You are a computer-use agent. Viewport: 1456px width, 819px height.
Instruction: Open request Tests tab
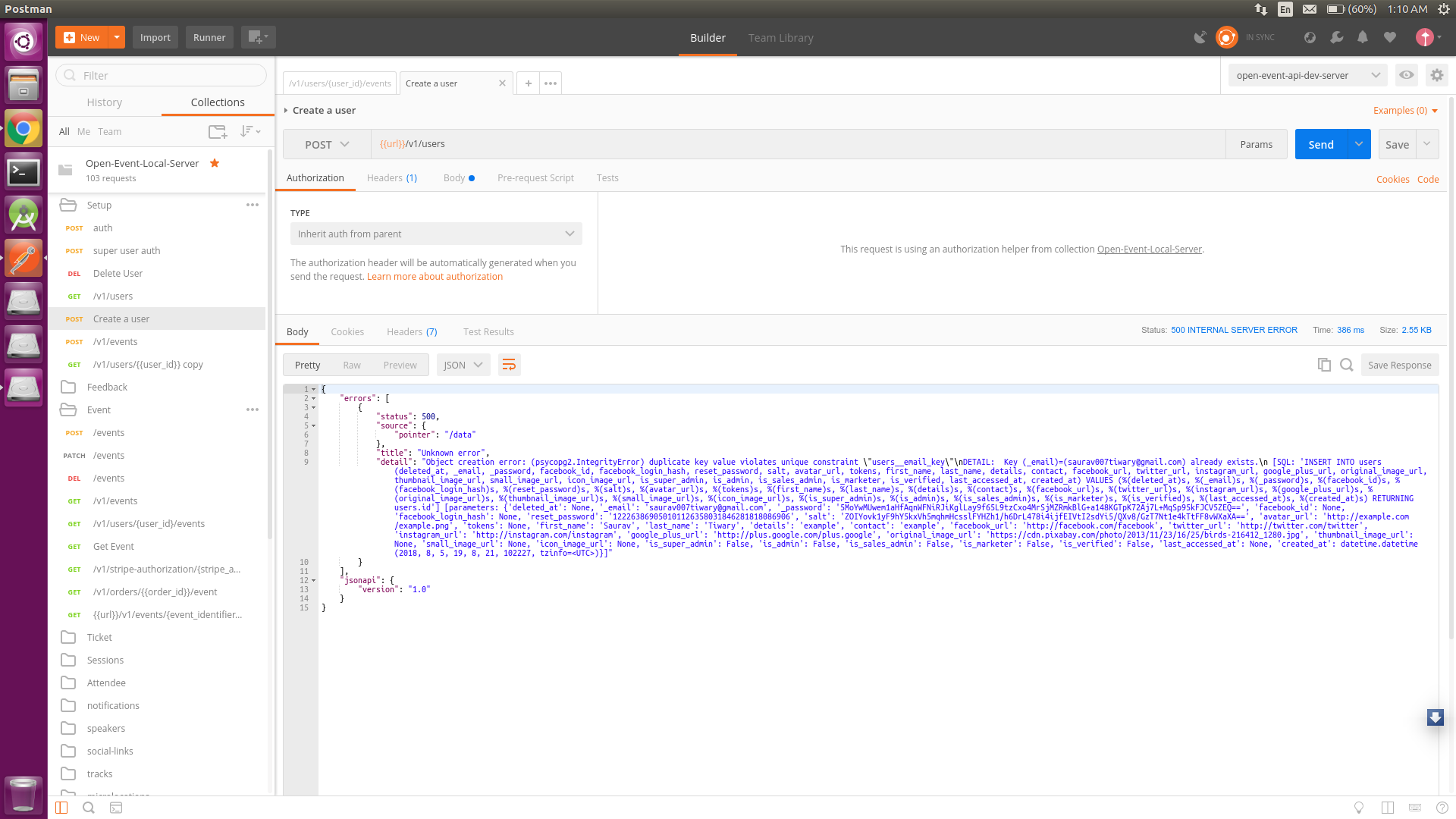[x=607, y=178]
